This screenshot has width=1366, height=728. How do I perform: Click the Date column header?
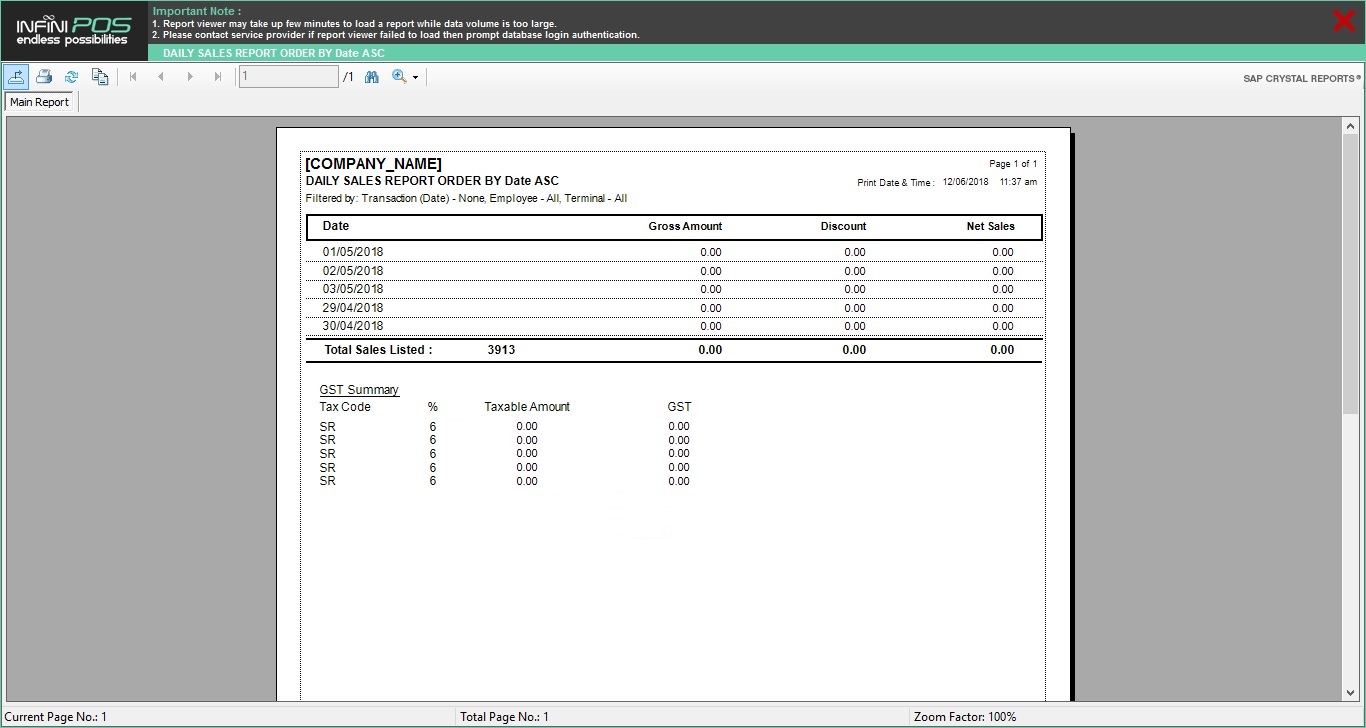click(x=336, y=226)
